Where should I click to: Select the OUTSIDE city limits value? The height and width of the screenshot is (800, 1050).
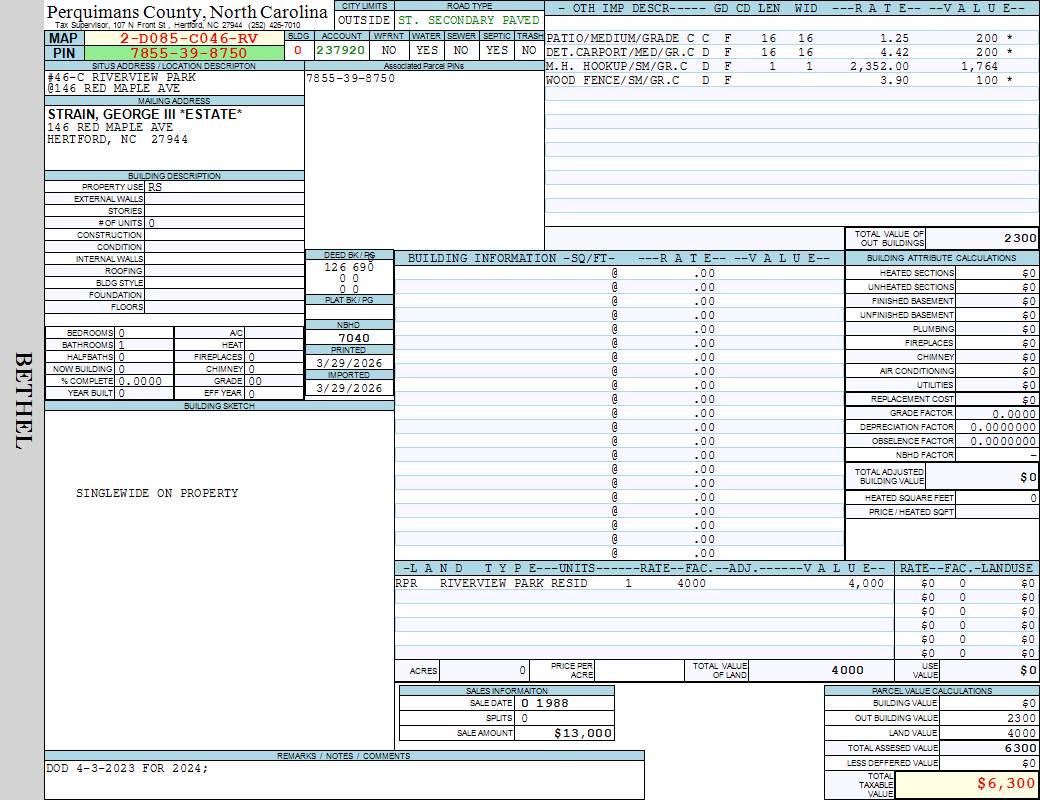363,20
